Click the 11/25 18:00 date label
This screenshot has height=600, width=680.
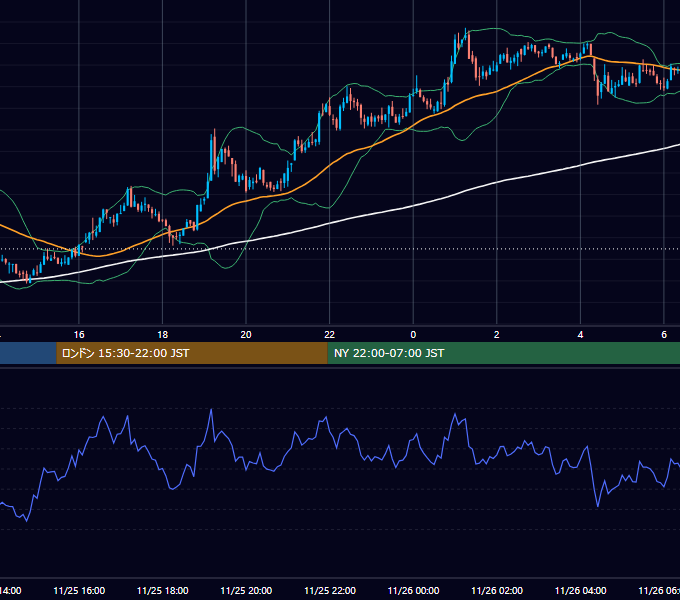point(163,590)
